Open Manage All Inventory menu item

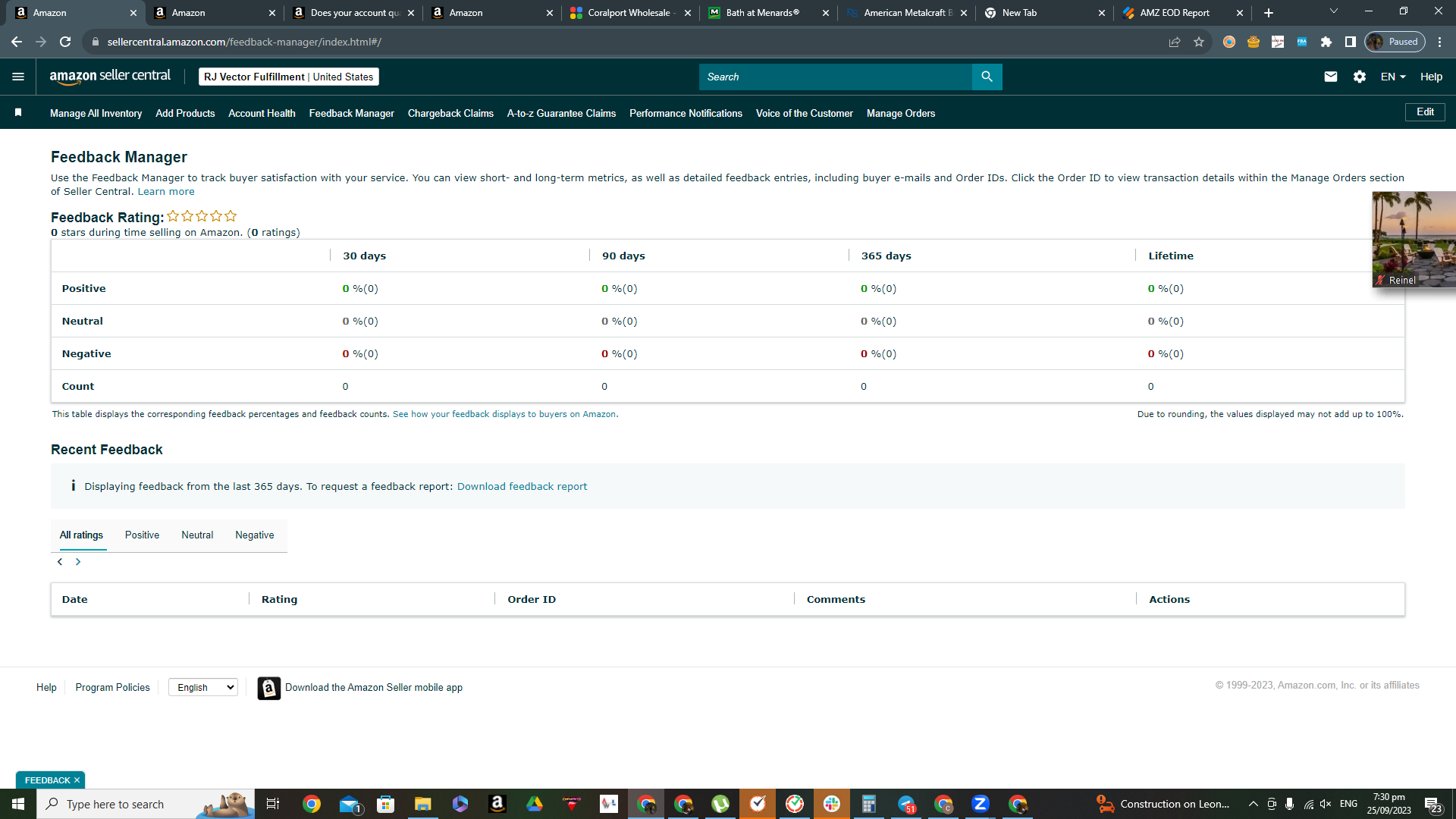[x=96, y=113]
